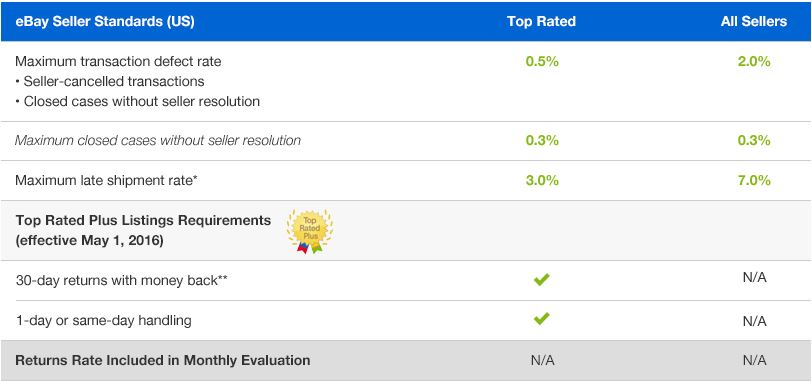Click the eBay Seller Standards (US) heading
Screen dimensions: 812x381
pyautogui.click(x=105, y=22)
